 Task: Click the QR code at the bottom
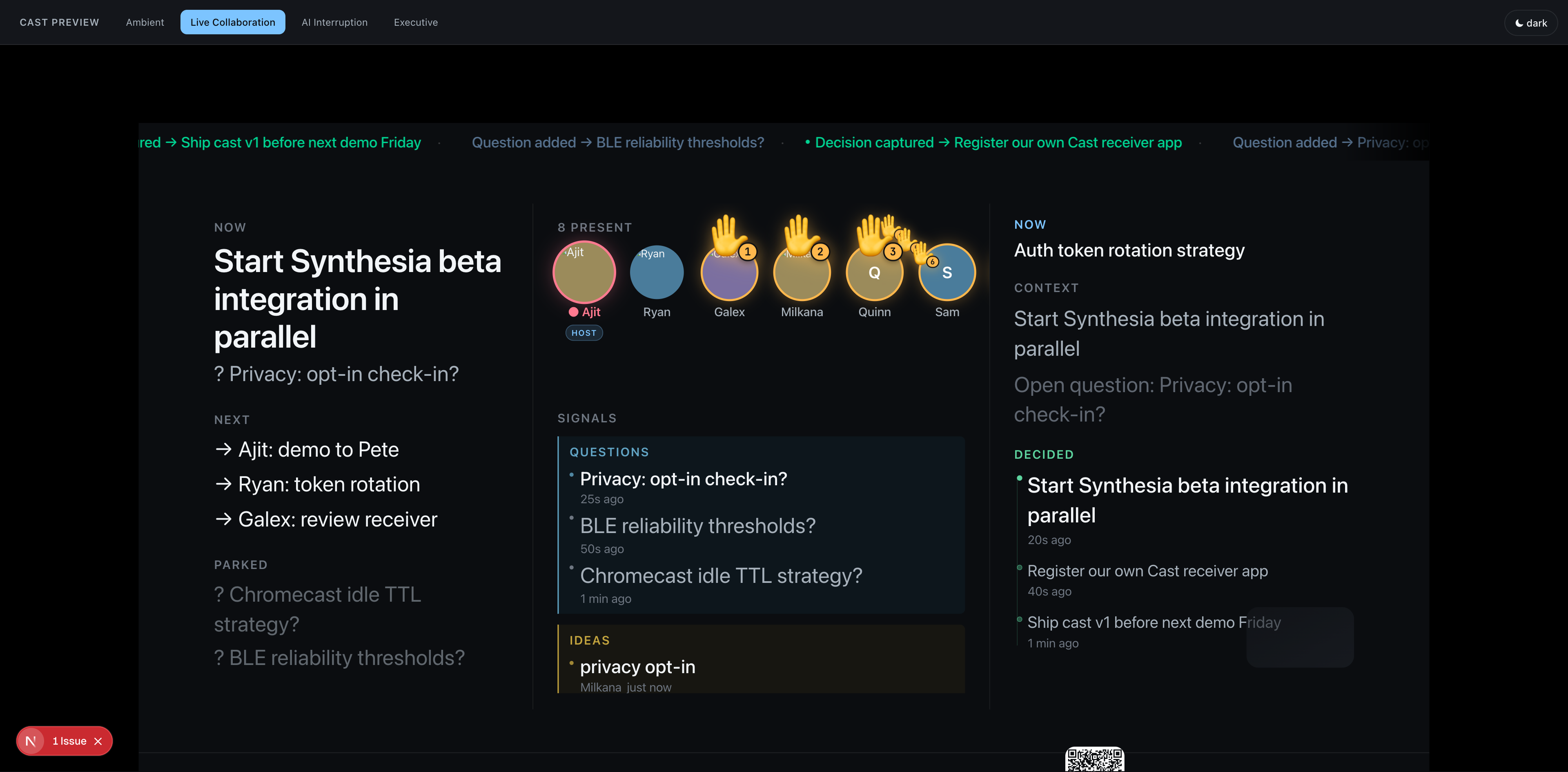pos(1094,759)
